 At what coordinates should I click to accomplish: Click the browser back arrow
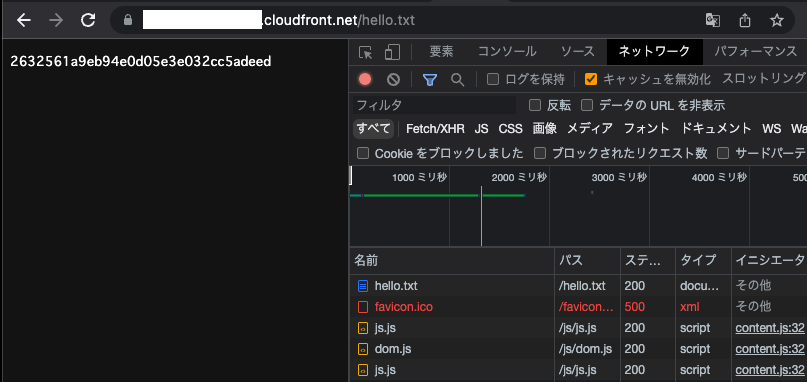(24, 20)
